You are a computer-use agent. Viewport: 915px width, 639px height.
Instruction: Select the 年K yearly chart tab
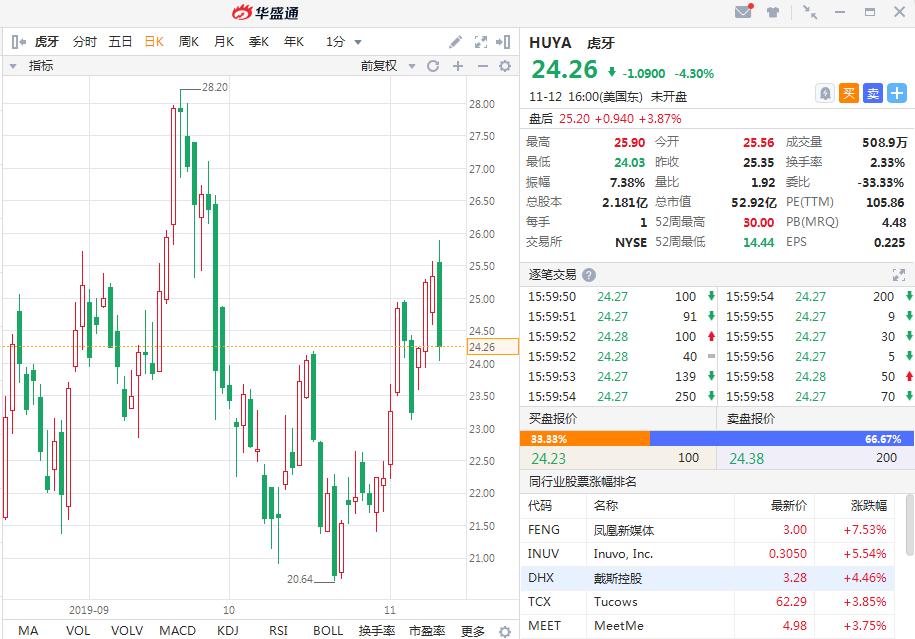pos(294,42)
